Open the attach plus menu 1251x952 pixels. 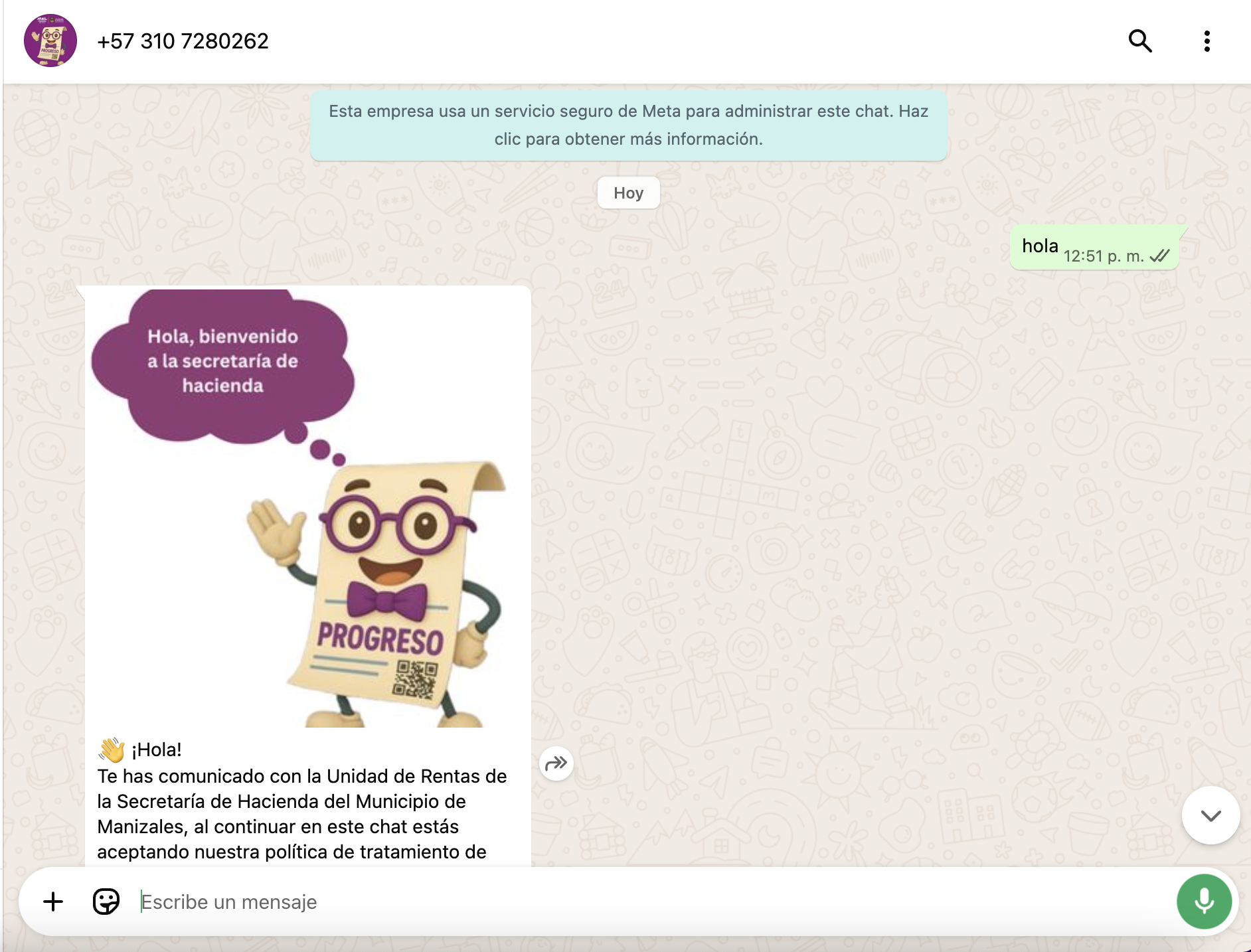click(x=53, y=902)
